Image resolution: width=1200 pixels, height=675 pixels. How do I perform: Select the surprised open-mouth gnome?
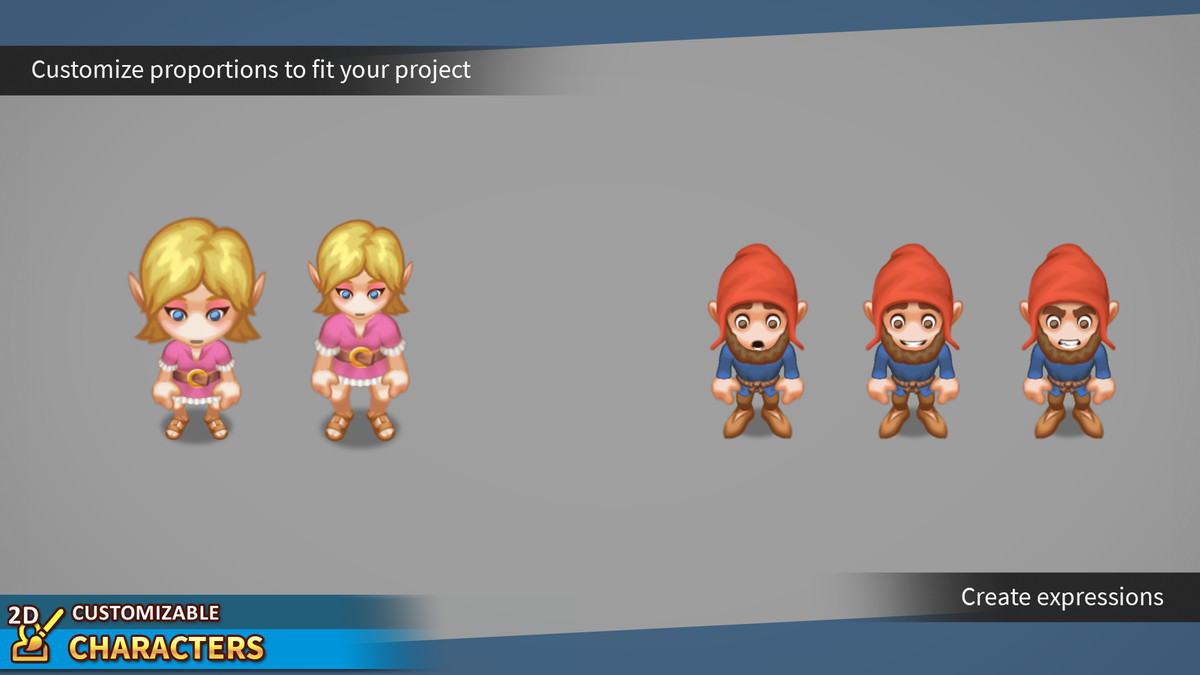[x=758, y=342]
